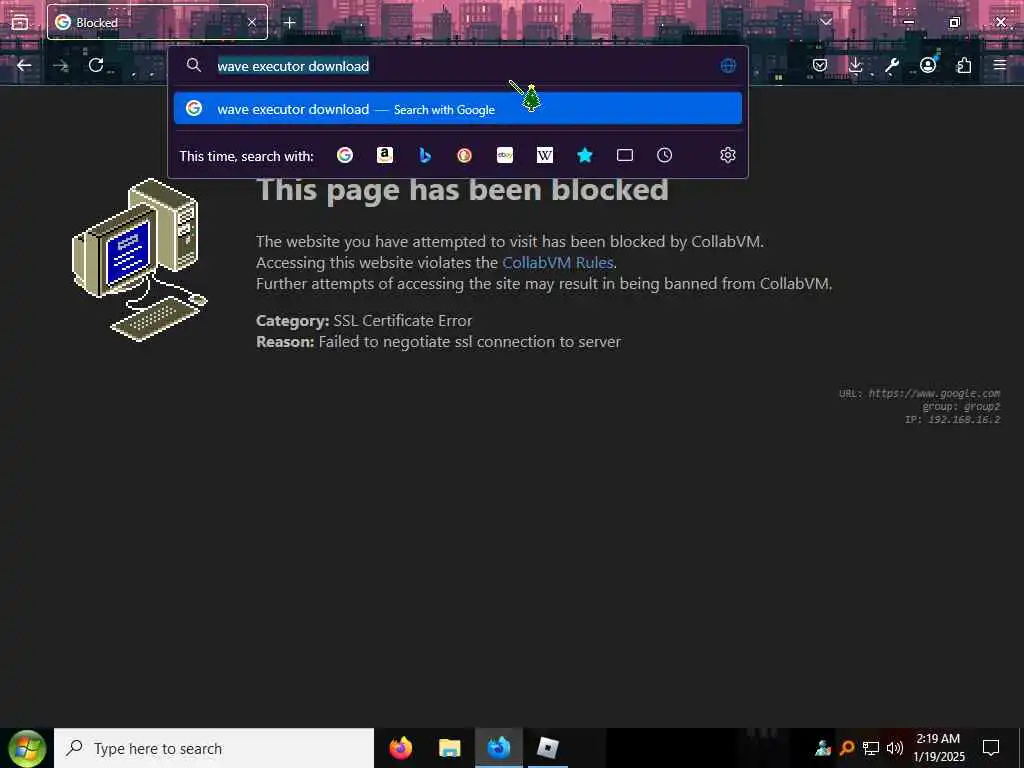Select the Blocked tab
The image size is (1024, 768).
point(157,22)
